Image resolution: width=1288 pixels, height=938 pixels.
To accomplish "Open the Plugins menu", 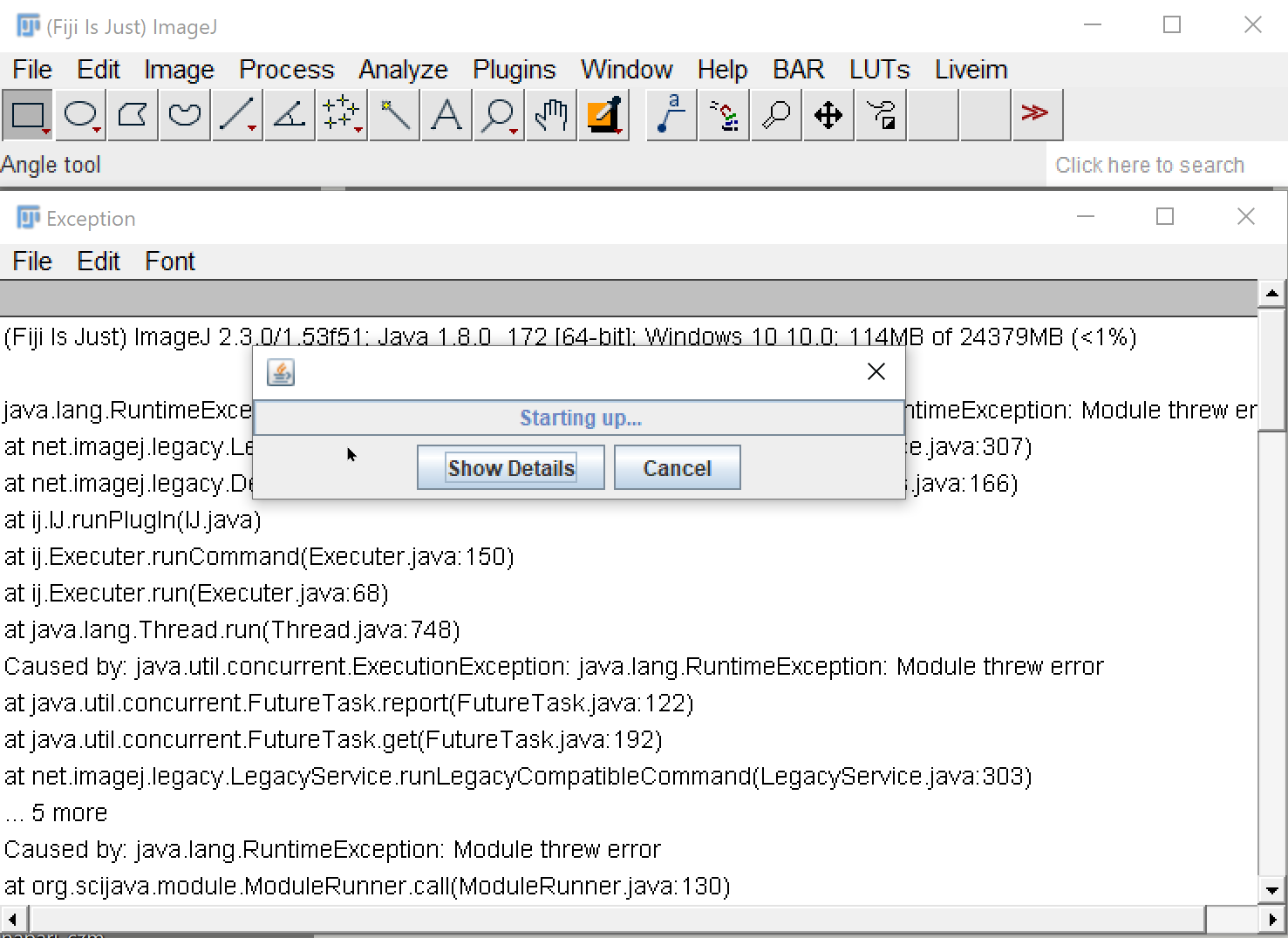I will (x=514, y=69).
